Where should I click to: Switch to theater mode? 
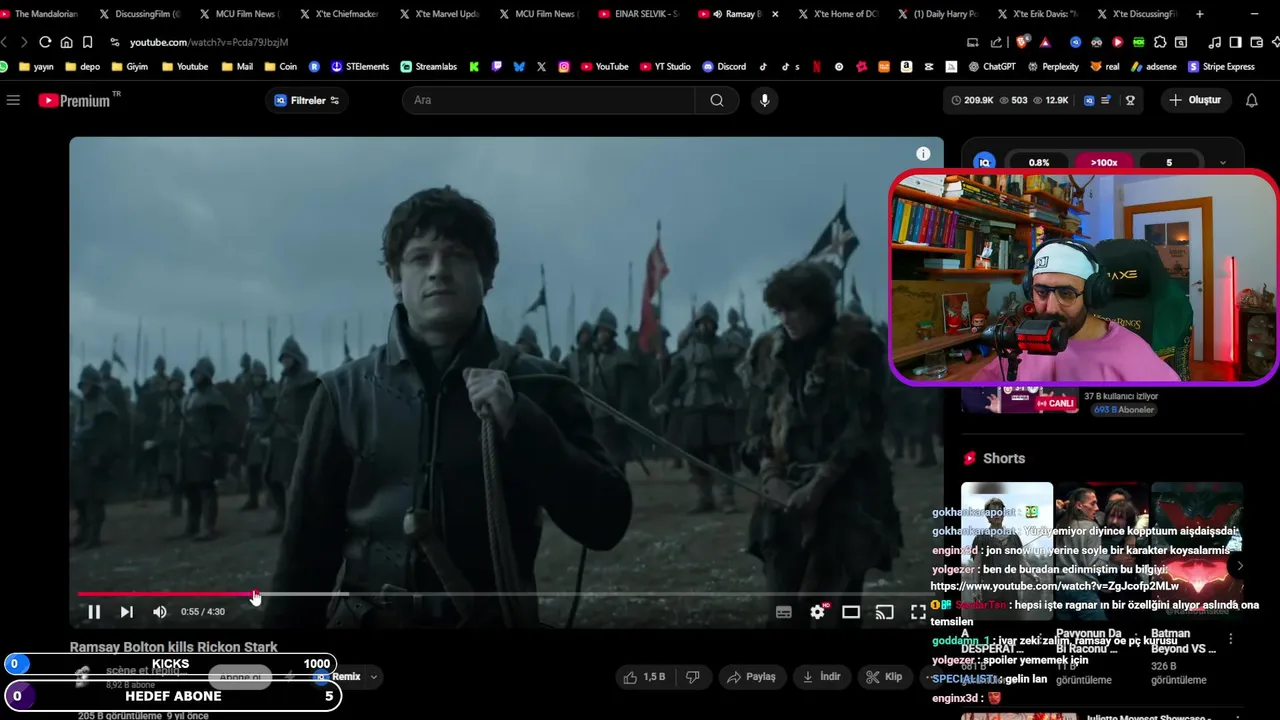click(x=851, y=612)
